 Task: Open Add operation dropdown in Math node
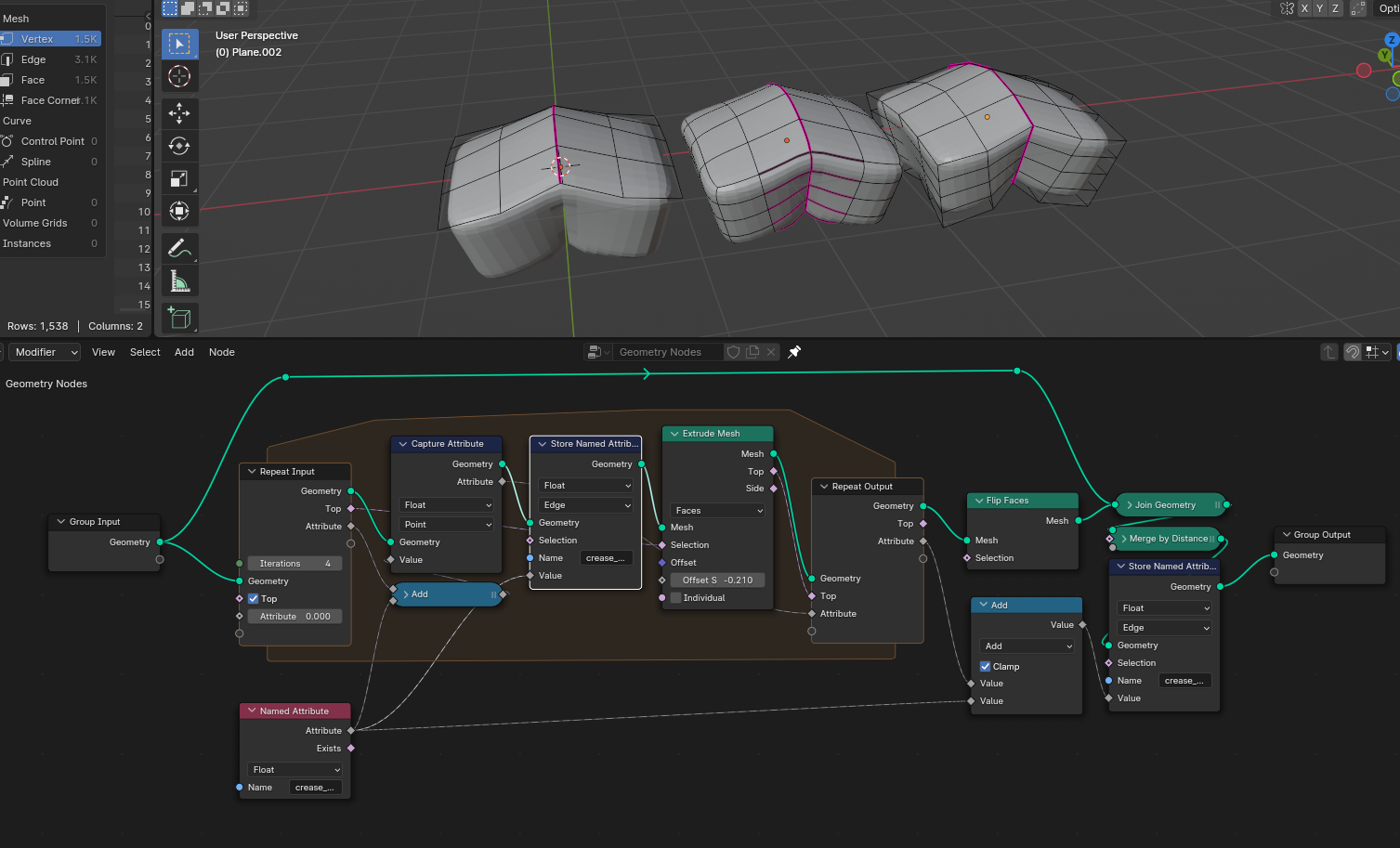1027,646
